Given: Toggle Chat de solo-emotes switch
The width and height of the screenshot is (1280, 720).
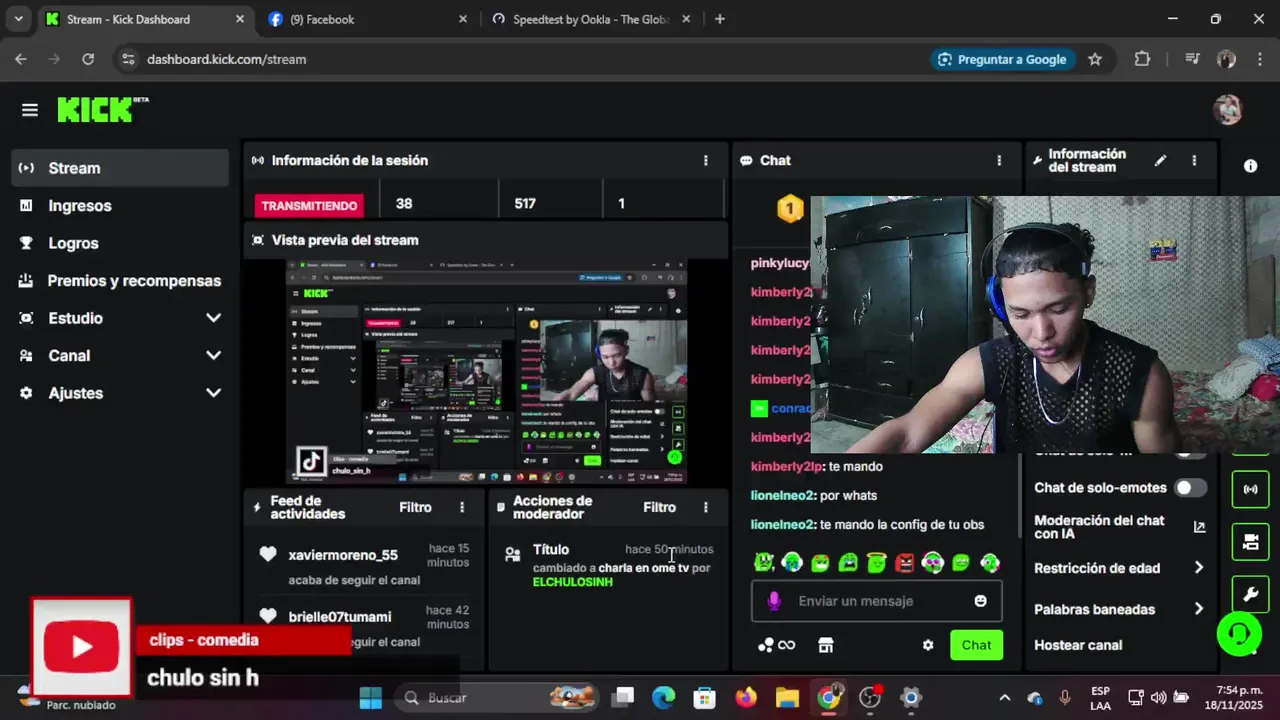Looking at the screenshot, I should pos(1190,488).
